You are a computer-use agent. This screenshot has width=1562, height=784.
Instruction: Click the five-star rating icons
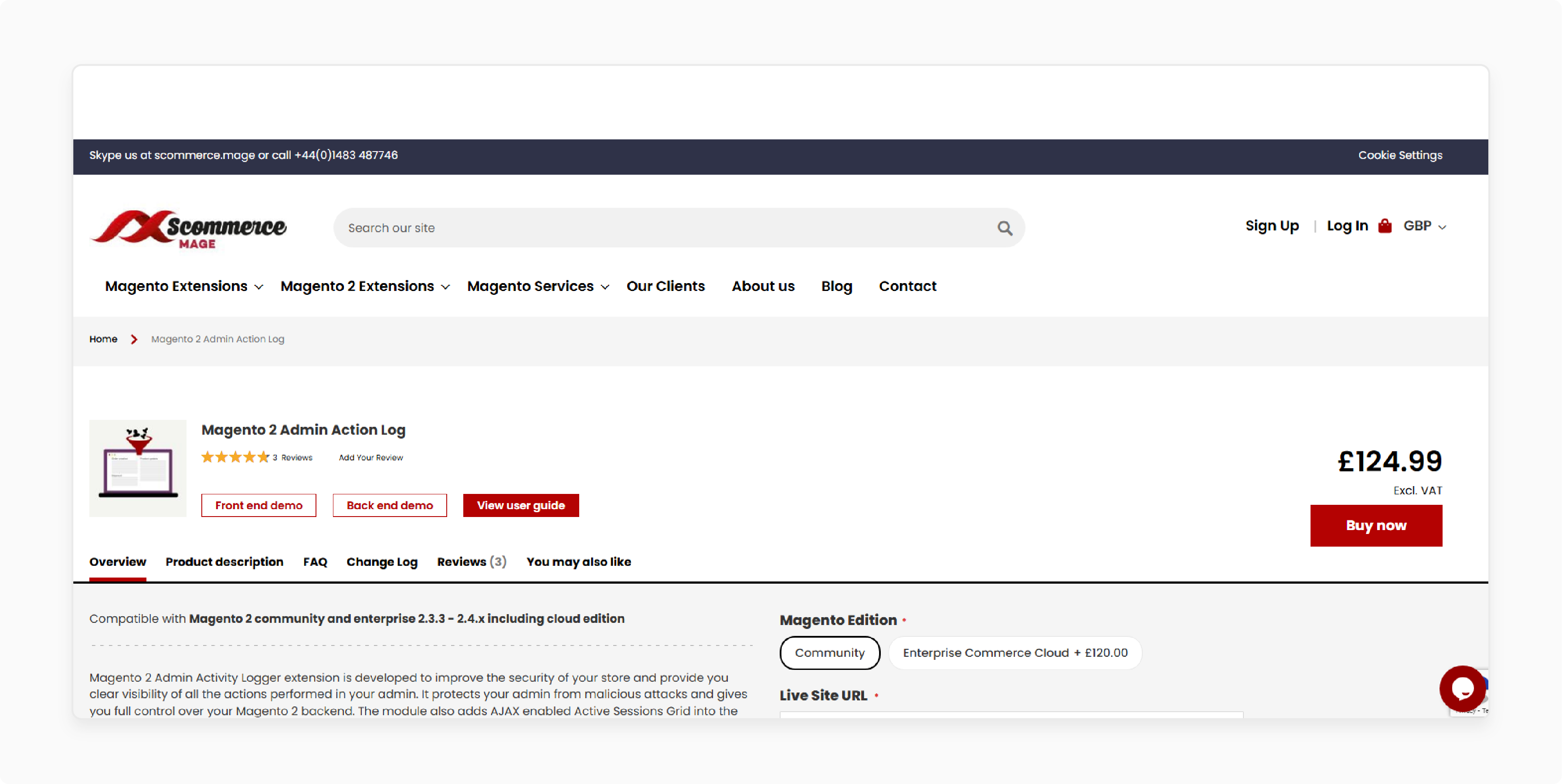pyautogui.click(x=235, y=457)
